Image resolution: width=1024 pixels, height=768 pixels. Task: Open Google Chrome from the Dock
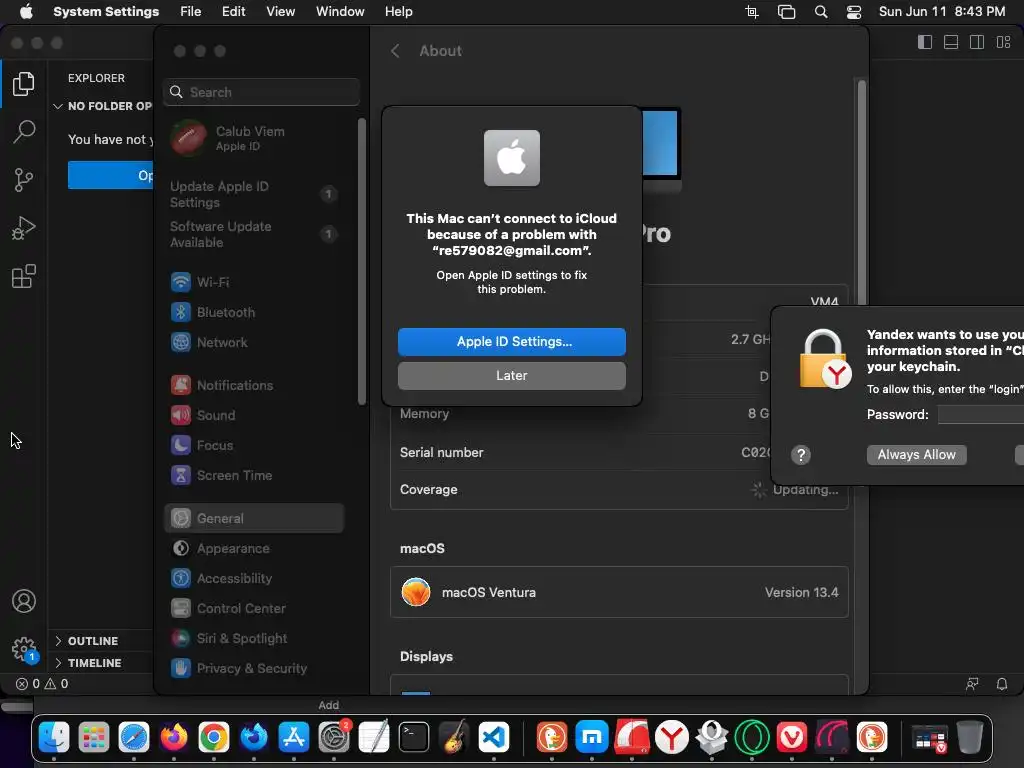[x=214, y=738]
